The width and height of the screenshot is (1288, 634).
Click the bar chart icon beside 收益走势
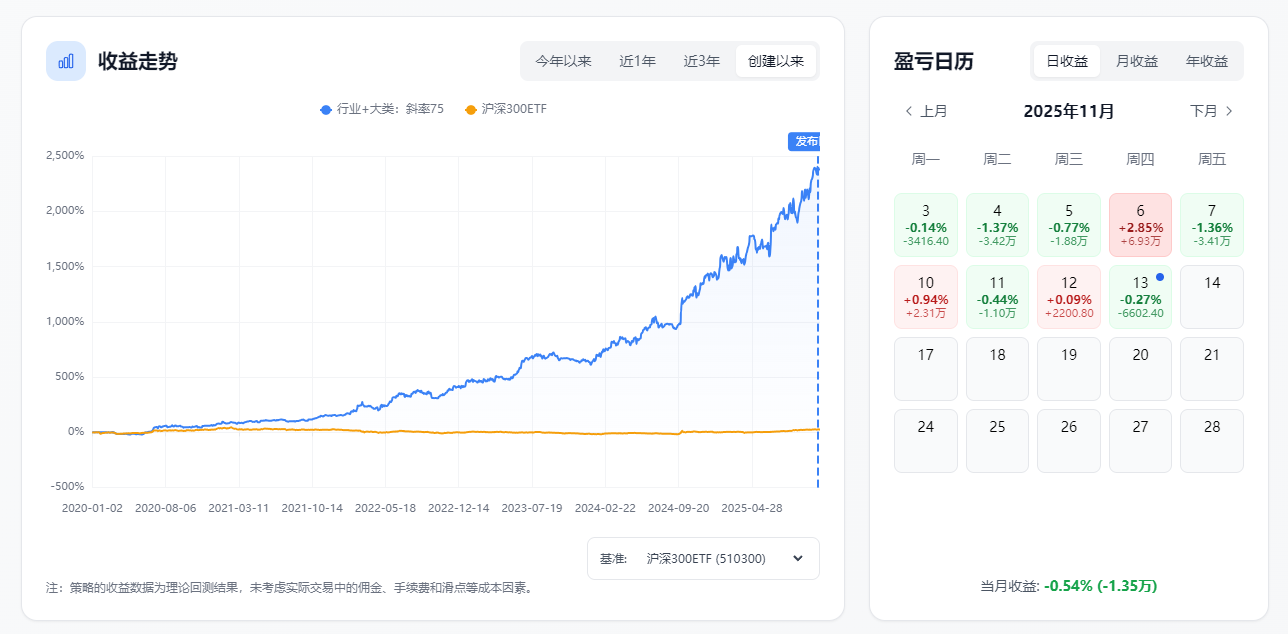[x=66, y=61]
